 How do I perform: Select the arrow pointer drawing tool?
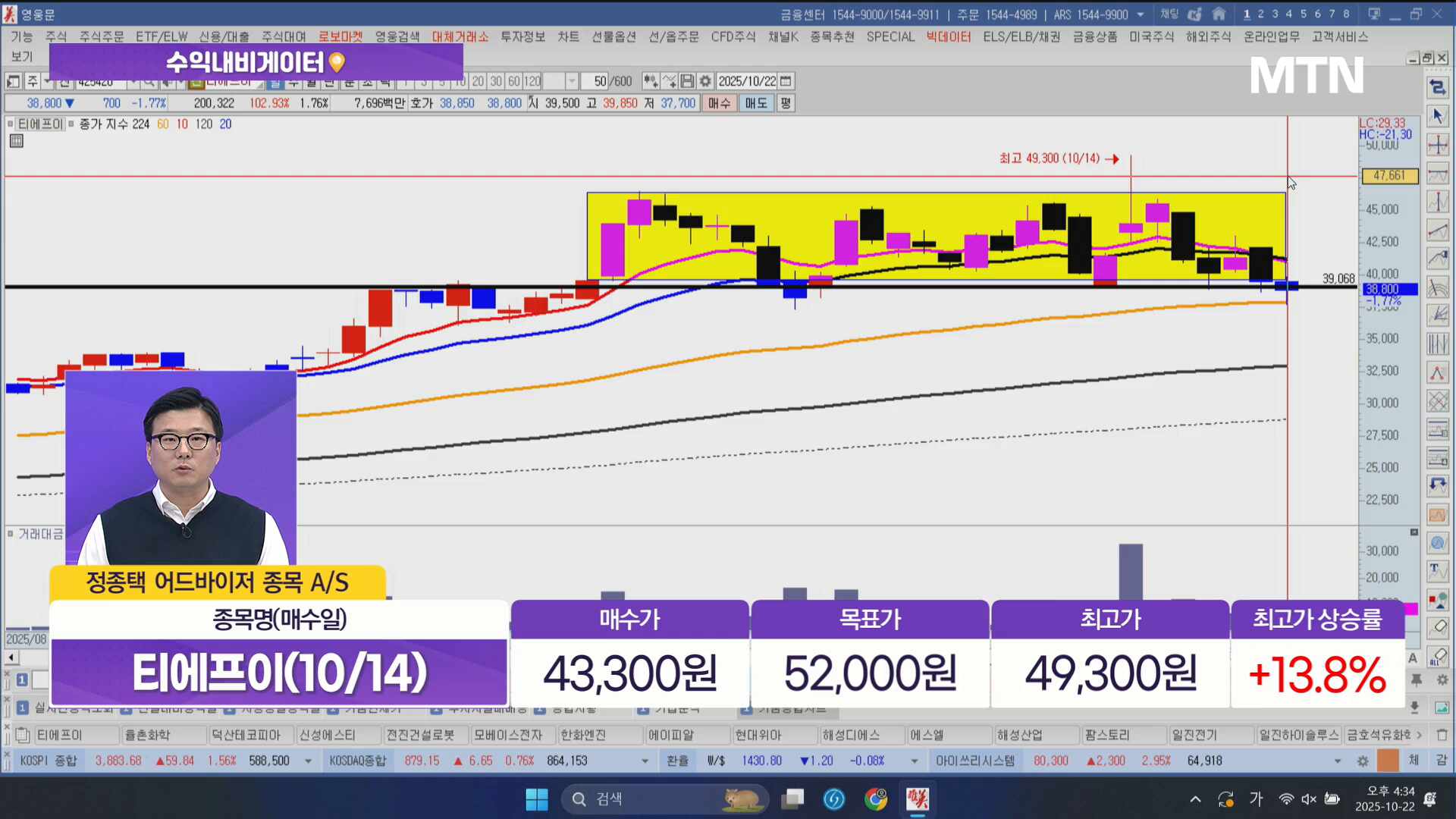1438,116
